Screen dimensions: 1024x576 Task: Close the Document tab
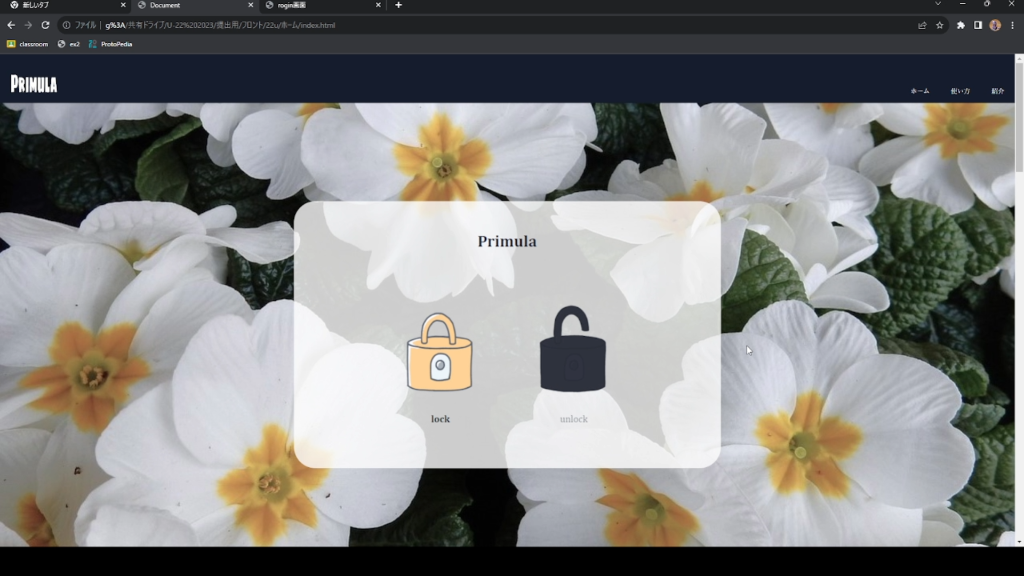click(x=251, y=5)
